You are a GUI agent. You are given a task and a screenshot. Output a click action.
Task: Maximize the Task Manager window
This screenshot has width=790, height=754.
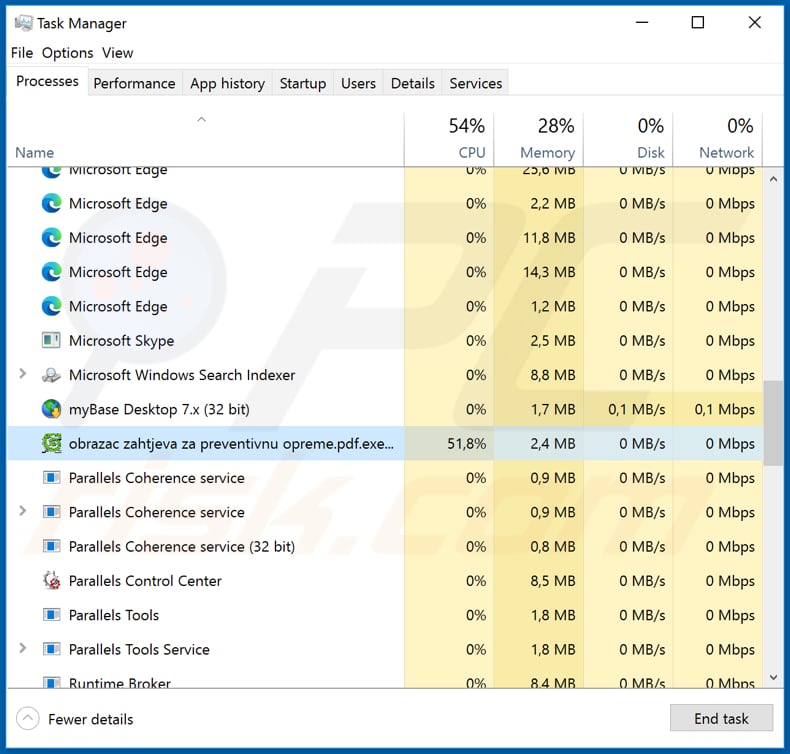(697, 22)
